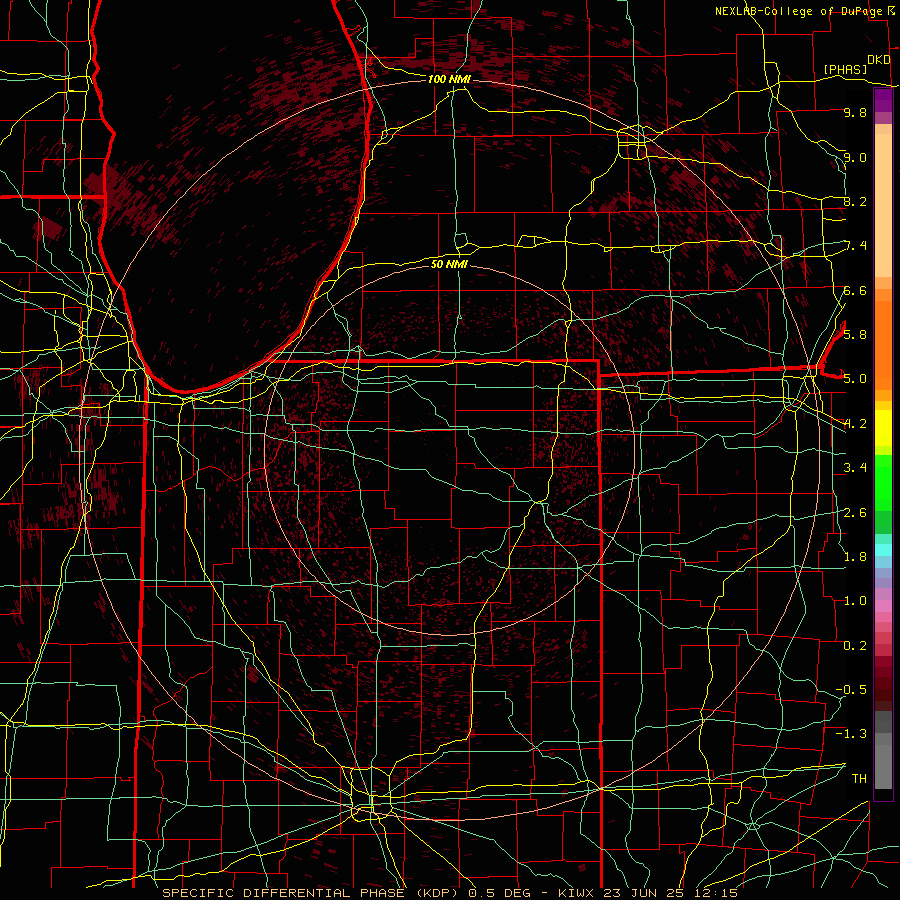Image resolution: width=900 pixels, height=900 pixels.
Task: Pick the bright yellow color bar segment
Action: coord(883,428)
